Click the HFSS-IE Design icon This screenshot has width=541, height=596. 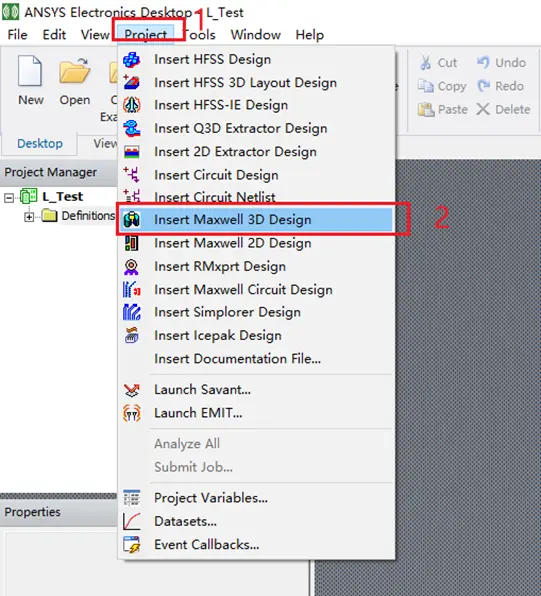point(132,105)
